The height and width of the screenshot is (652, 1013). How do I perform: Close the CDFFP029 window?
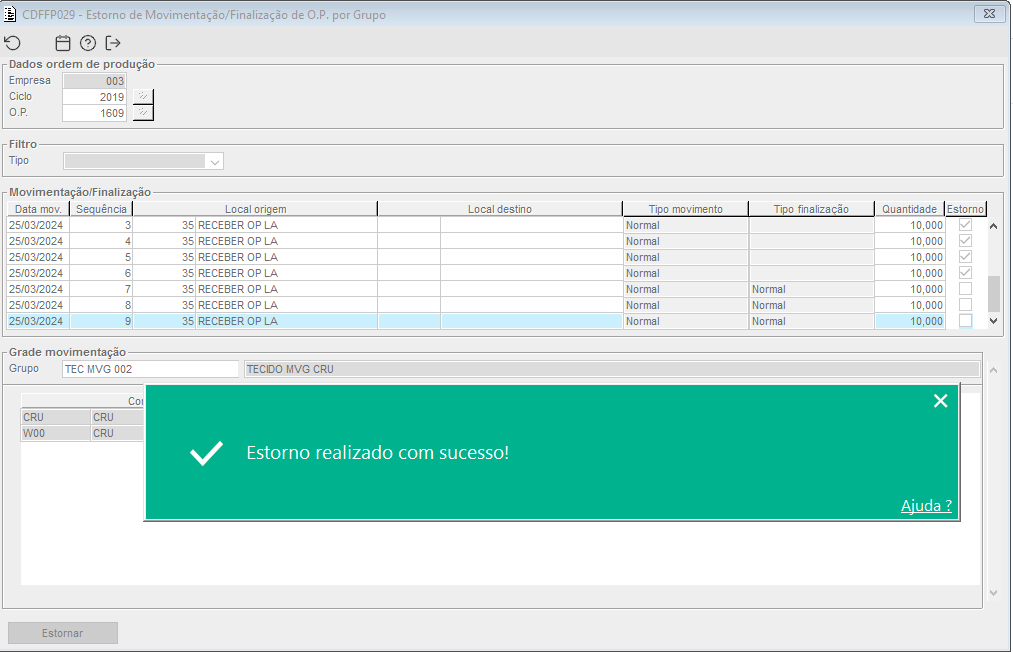[x=988, y=14]
